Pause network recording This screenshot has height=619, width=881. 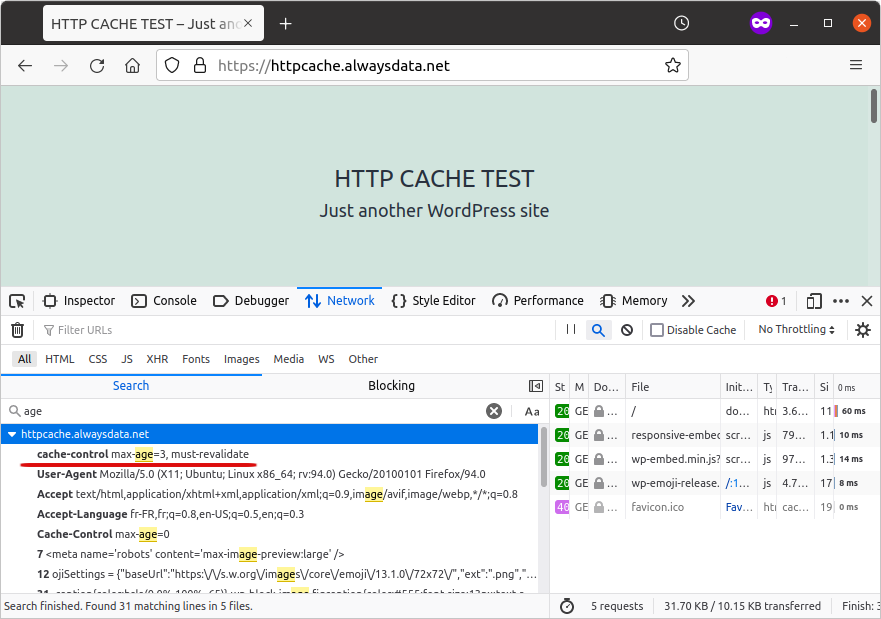571,330
